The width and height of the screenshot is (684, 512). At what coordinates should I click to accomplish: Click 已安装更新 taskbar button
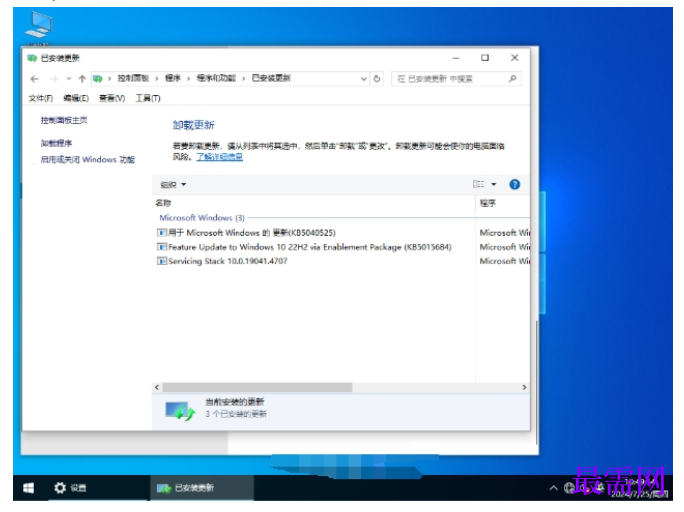(x=202, y=488)
